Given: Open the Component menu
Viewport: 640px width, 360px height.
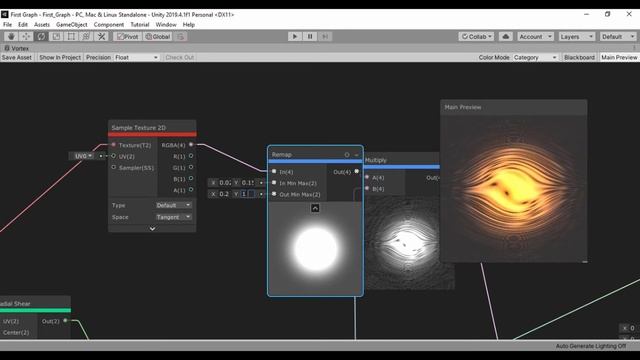Looking at the screenshot, I should point(109,24).
